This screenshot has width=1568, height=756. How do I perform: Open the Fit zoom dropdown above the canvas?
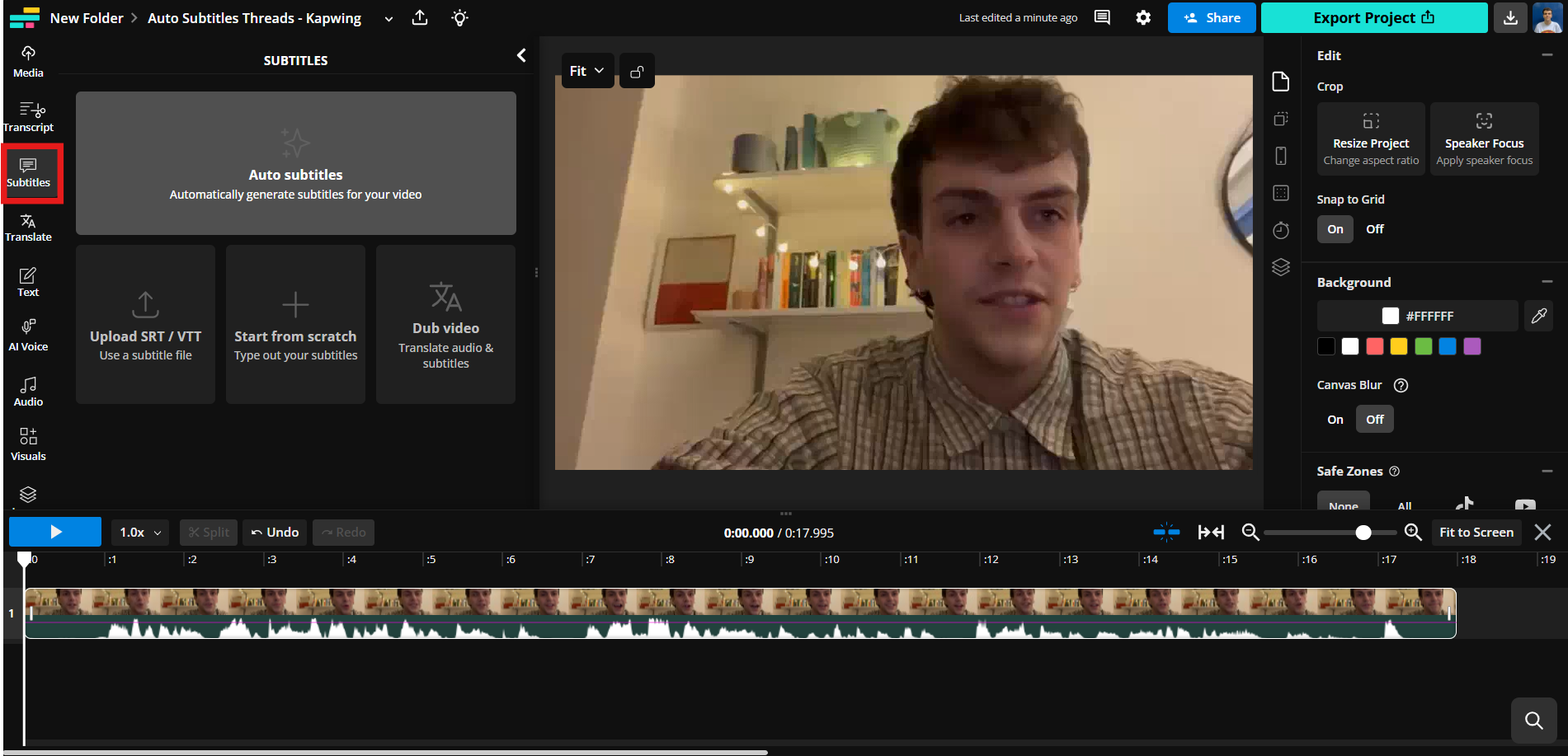pyautogui.click(x=587, y=70)
